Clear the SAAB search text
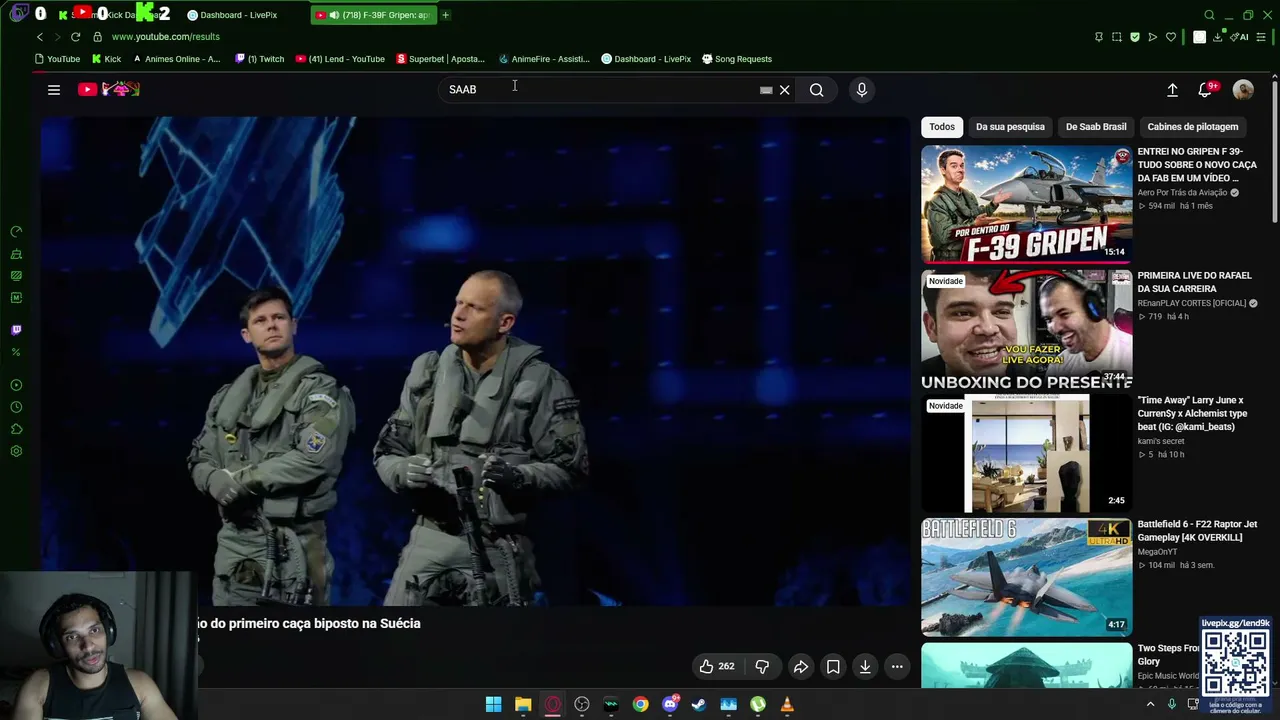This screenshot has width=1280, height=720. [785, 90]
